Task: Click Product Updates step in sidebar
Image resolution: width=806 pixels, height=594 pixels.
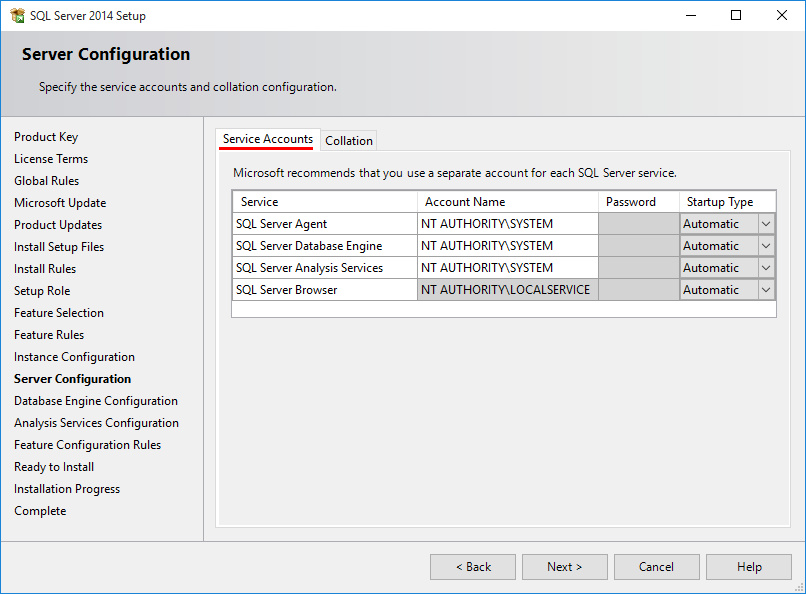Action: [58, 225]
